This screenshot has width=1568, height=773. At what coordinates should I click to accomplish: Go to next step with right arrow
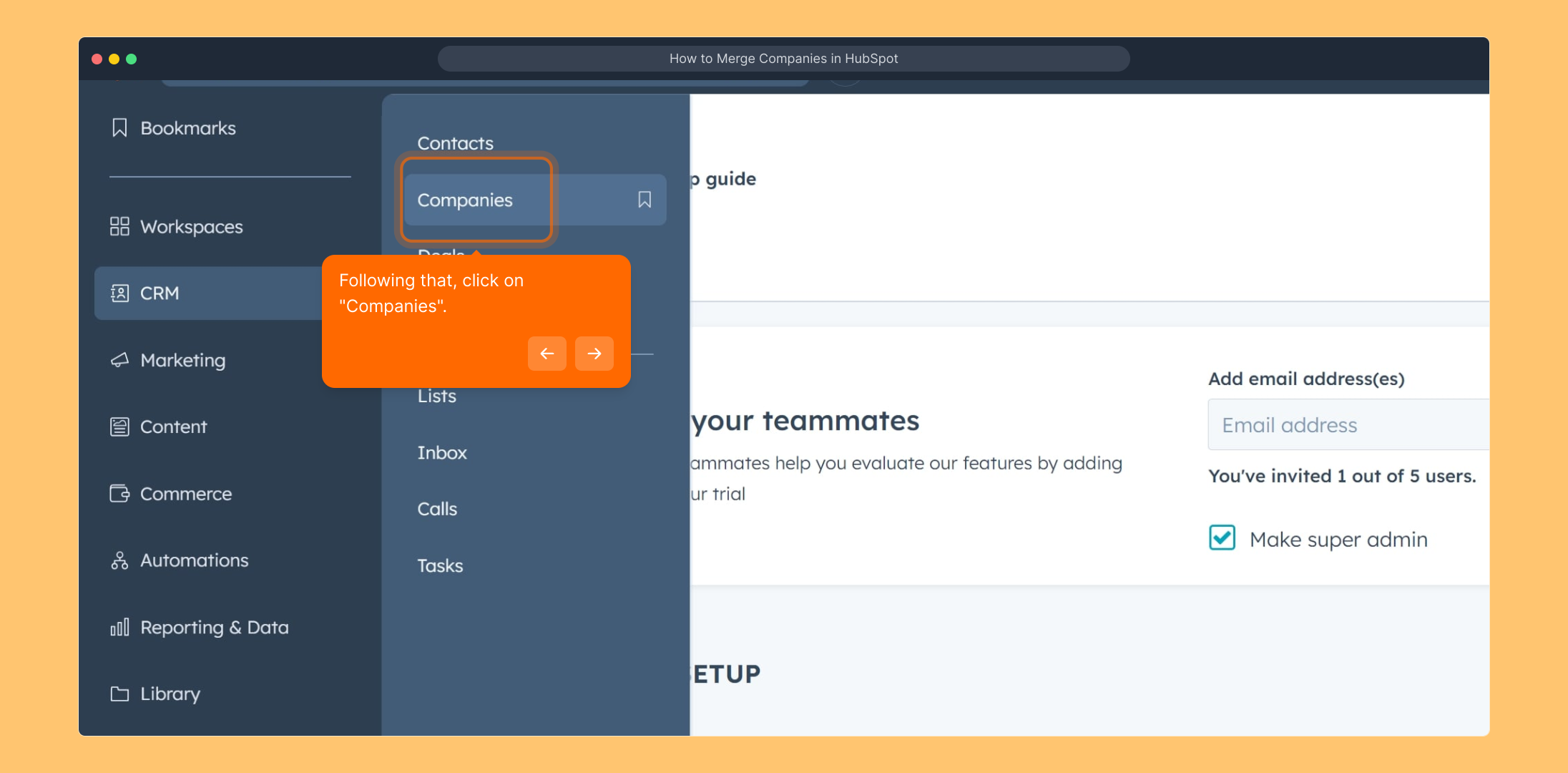(x=594, y=354)
